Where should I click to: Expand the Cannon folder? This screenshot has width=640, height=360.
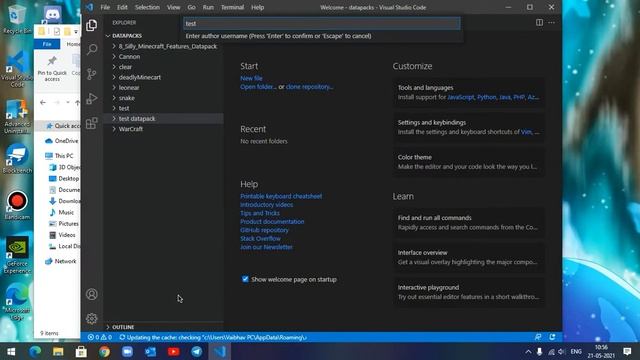(x=163, y=56)
